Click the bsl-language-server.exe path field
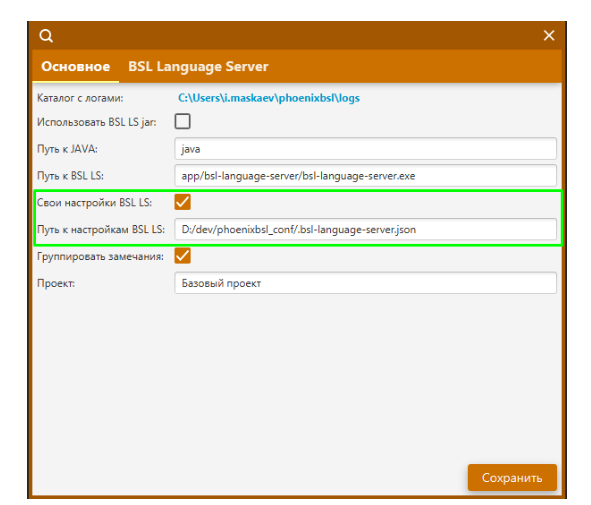591x505 pixels. point(365,176)
